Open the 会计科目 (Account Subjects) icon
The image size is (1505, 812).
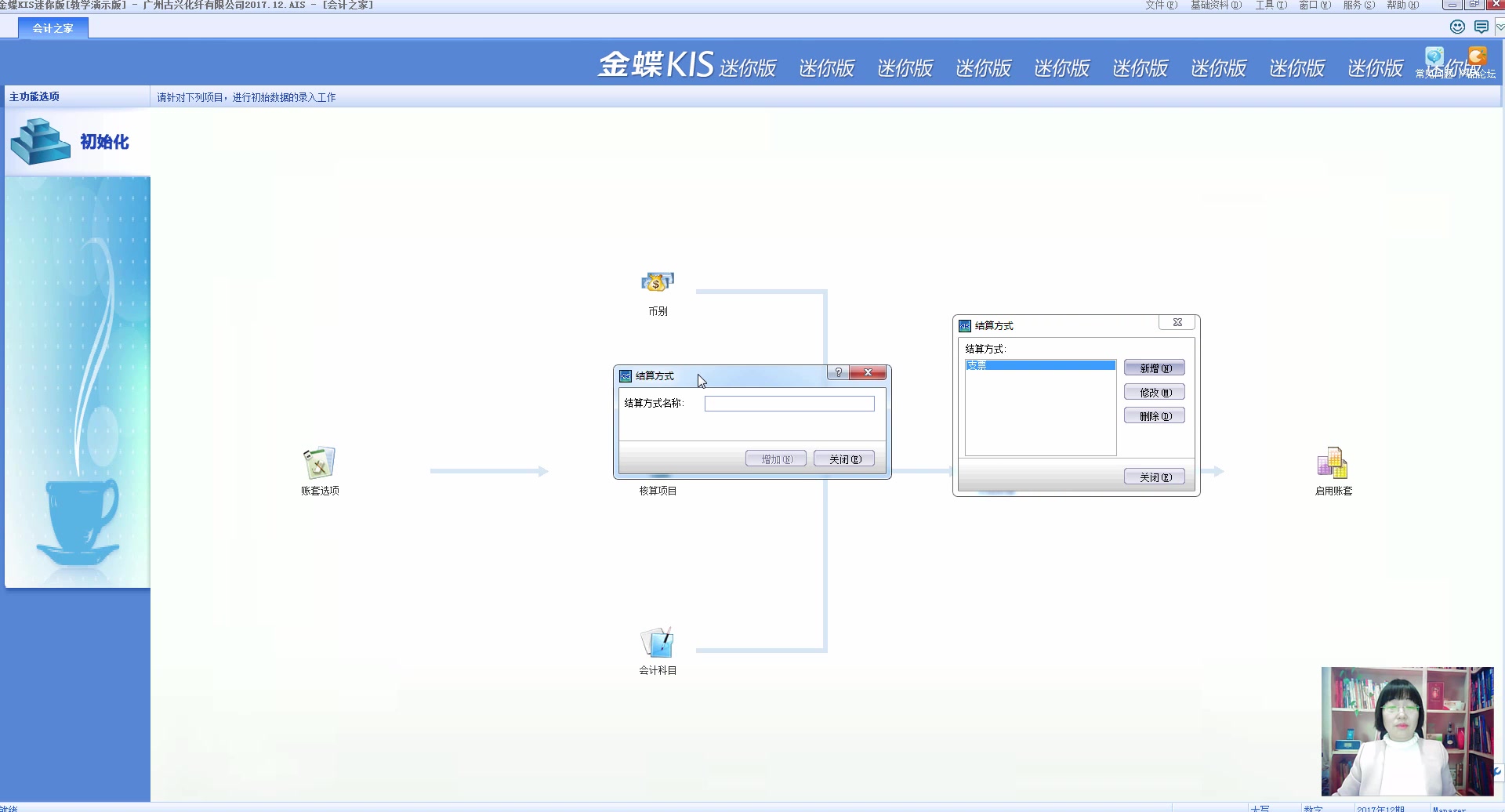[x=658, y=643]
